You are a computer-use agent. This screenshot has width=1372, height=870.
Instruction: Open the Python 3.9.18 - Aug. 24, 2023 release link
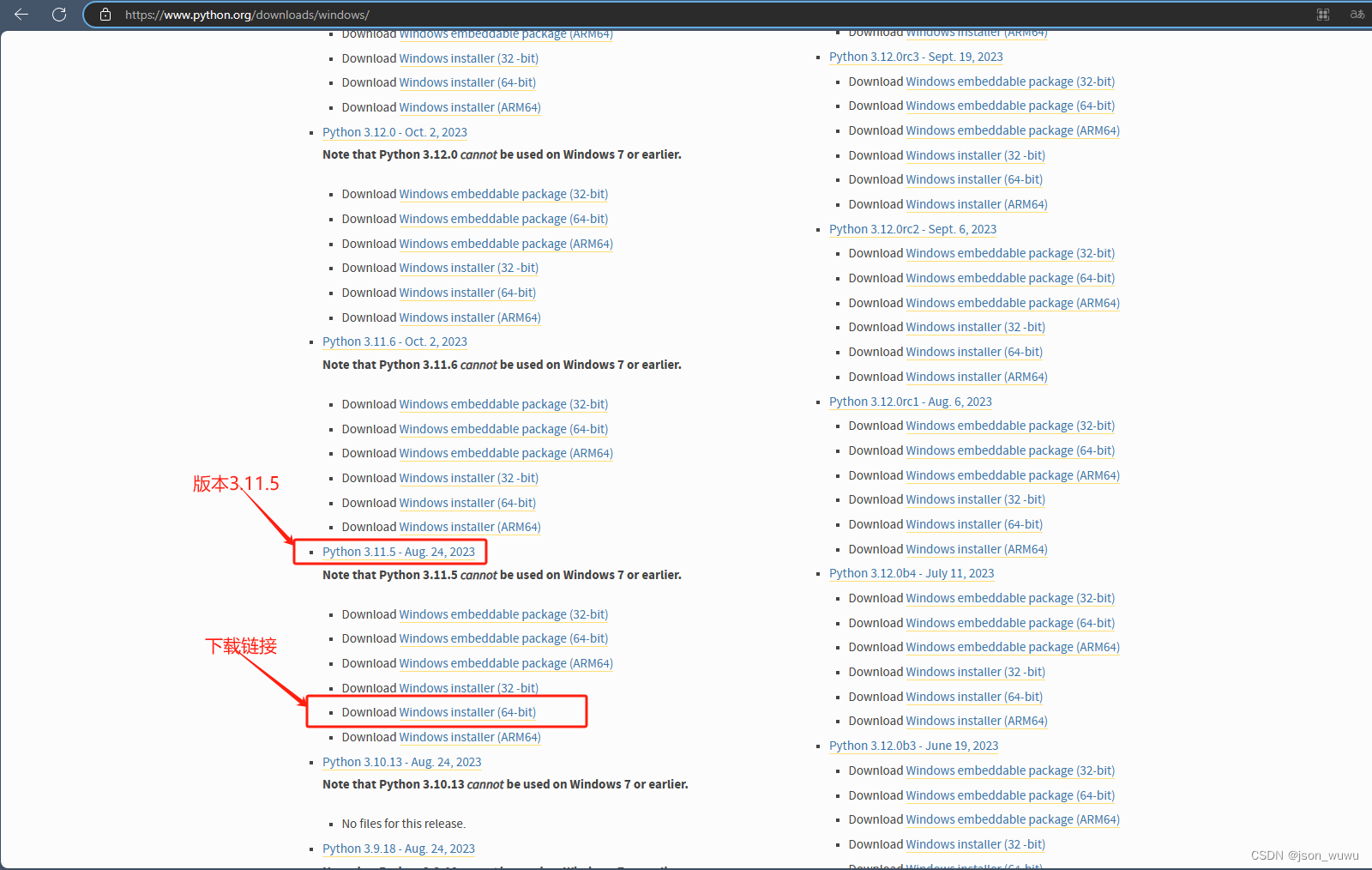pyautogui.click(x=399, y=849)
